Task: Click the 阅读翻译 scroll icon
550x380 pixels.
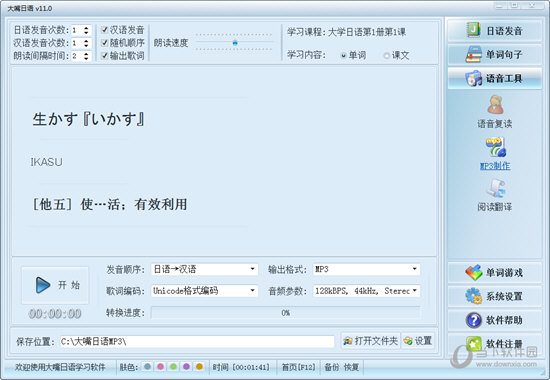Action: (x=495, y=189)
